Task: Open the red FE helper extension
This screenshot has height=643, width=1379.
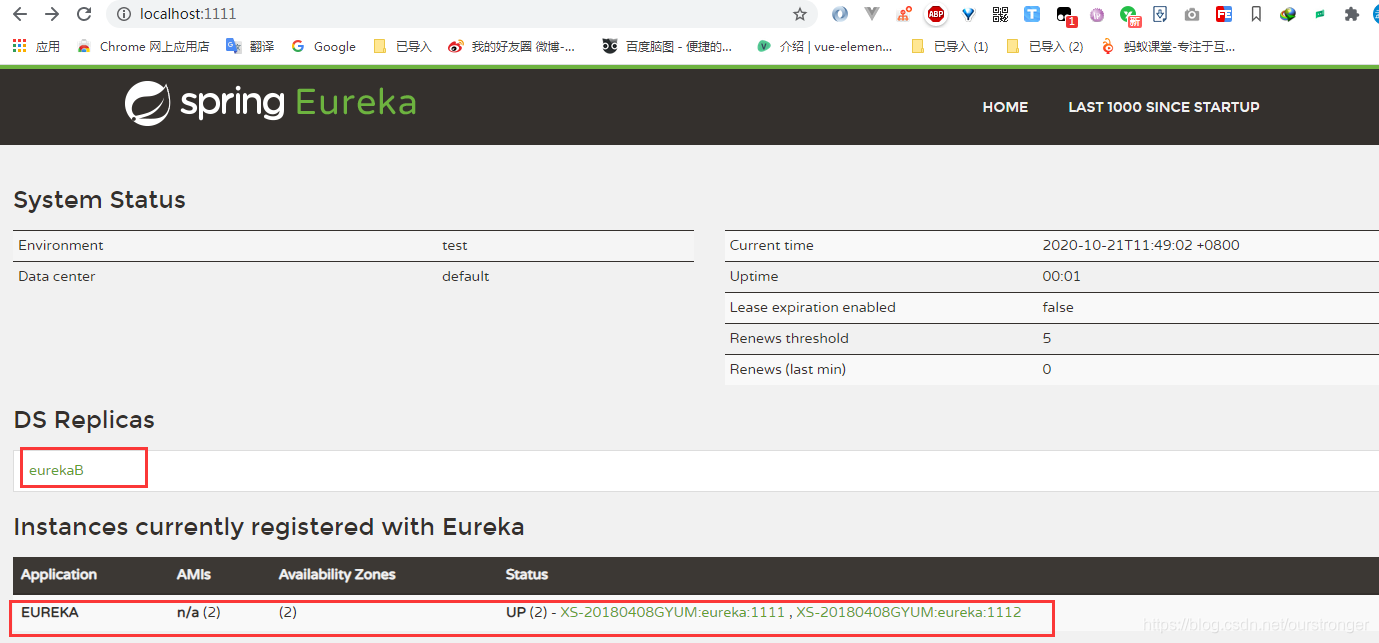Action: (1224, 14)
